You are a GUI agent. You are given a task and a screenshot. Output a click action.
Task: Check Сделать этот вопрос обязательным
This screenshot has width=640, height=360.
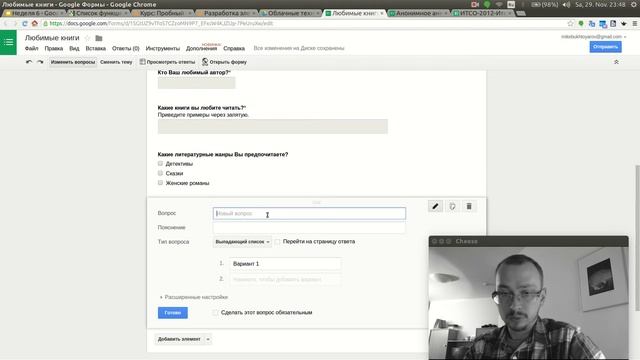[215, 313]
